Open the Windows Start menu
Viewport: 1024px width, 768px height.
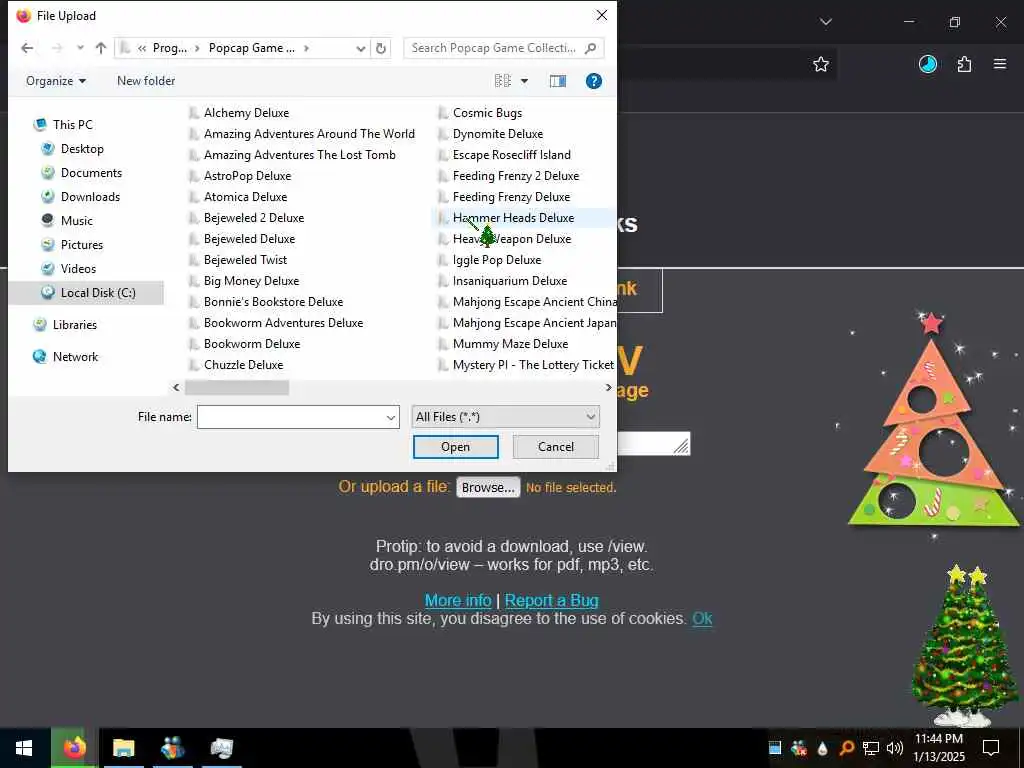(24, 748)
